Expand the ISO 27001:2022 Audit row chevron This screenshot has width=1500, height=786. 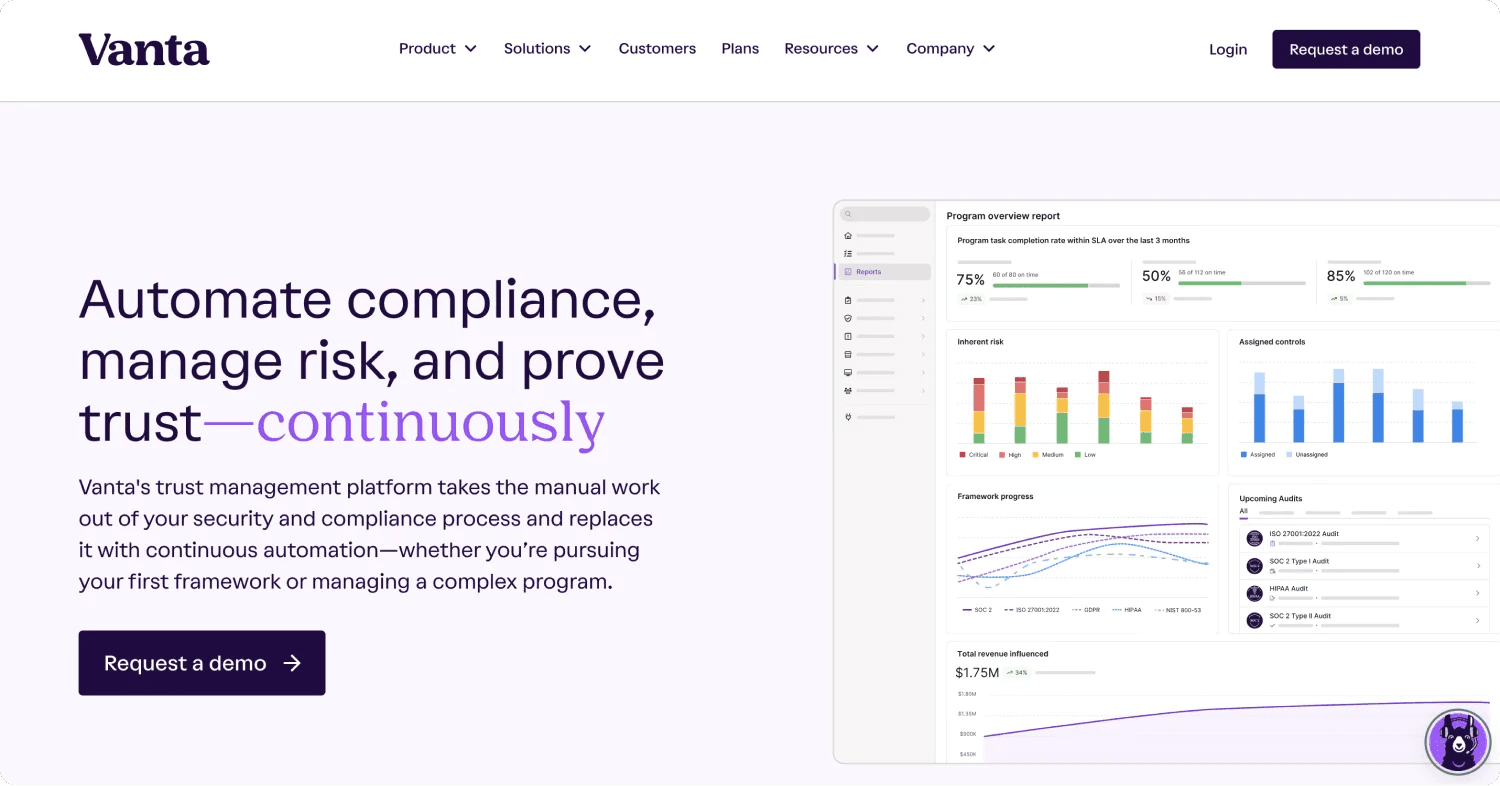tap(1477, 539)
